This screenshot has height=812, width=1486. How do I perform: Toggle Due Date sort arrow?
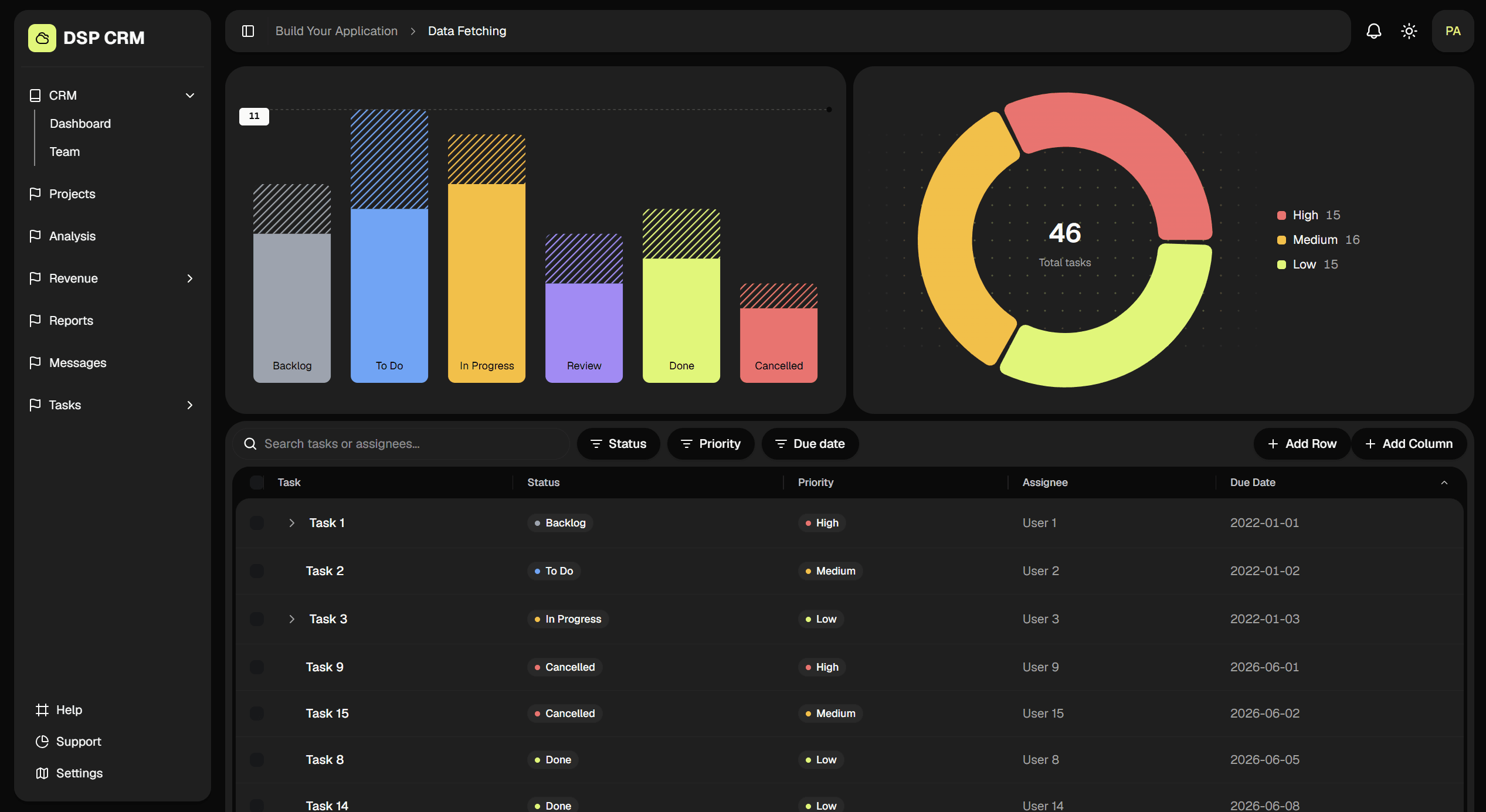(x=1444, y=483)
